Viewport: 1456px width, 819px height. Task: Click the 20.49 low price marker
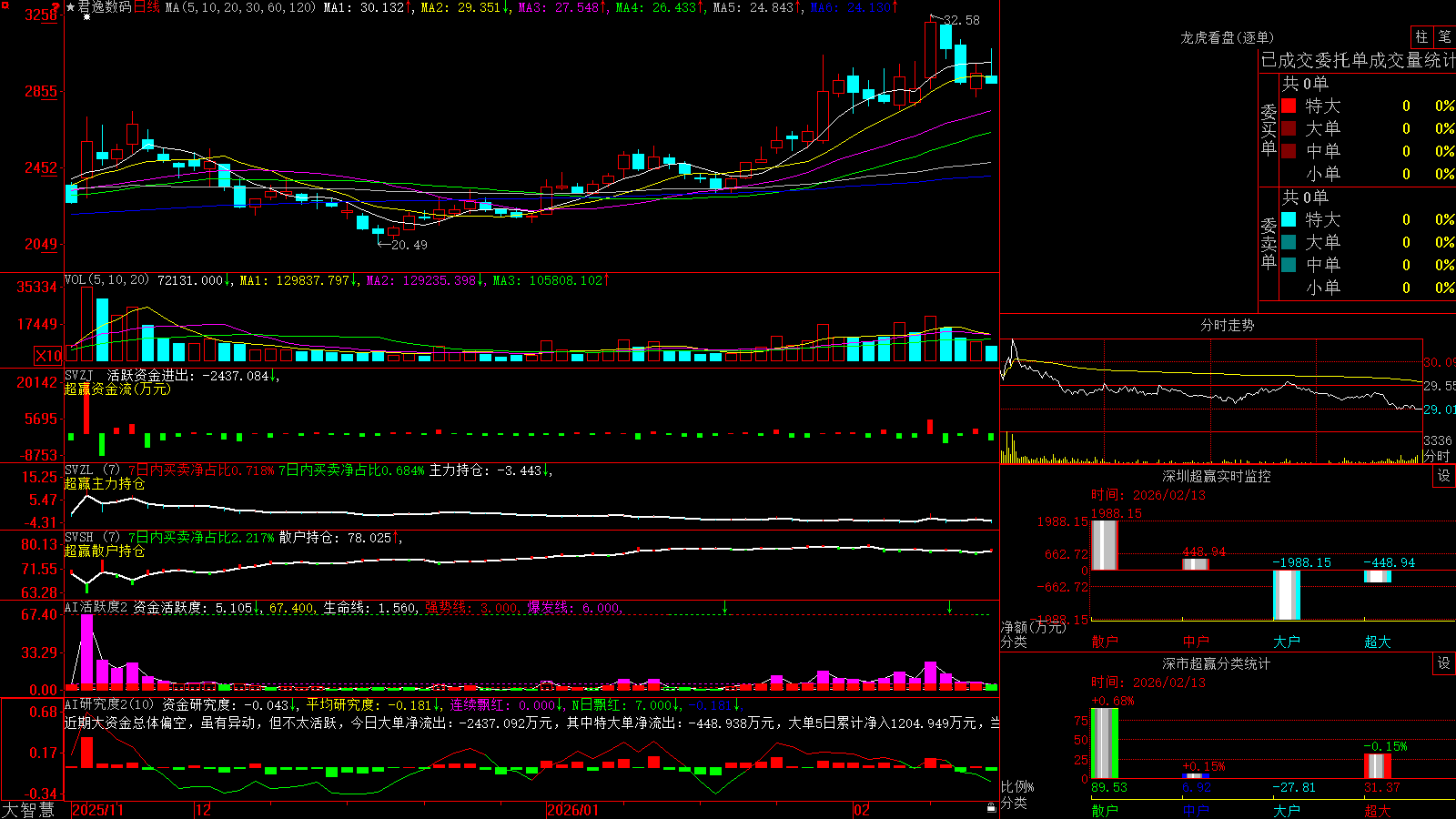tap(409, 245)
